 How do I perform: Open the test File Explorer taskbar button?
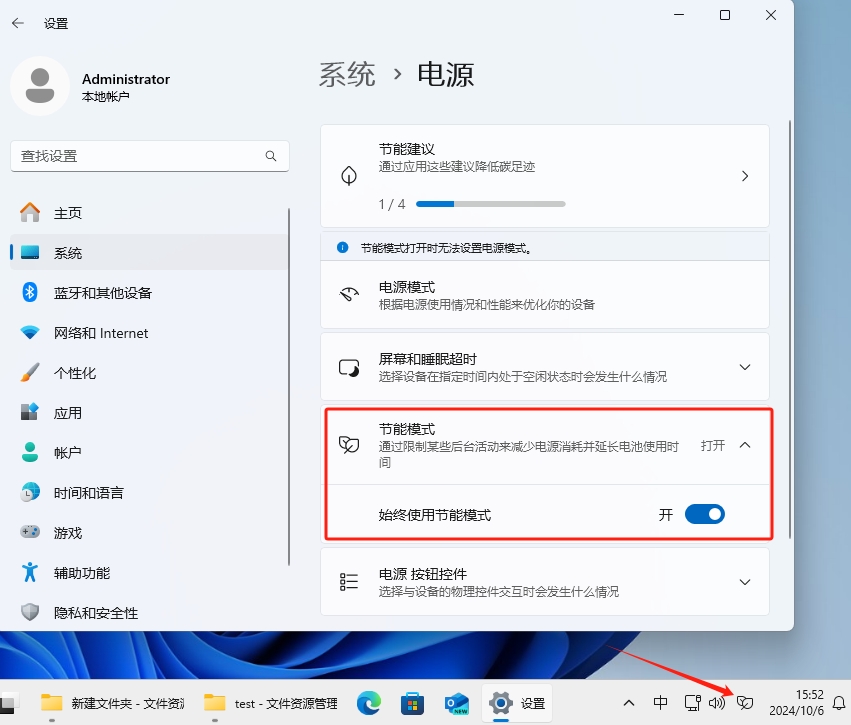click(x=271, y=703)
